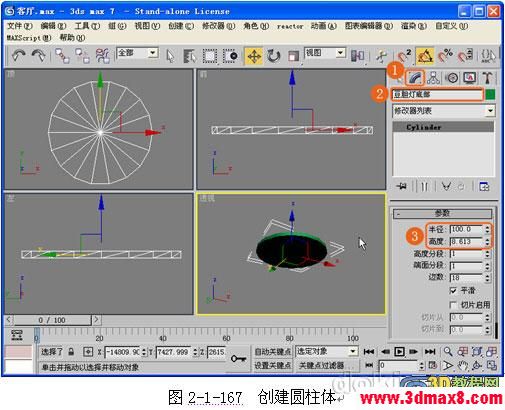Click the 设置关键点 Set Key button
This screenshot has height=410, width=505.
pyautogui.click(x=273, y=365)
